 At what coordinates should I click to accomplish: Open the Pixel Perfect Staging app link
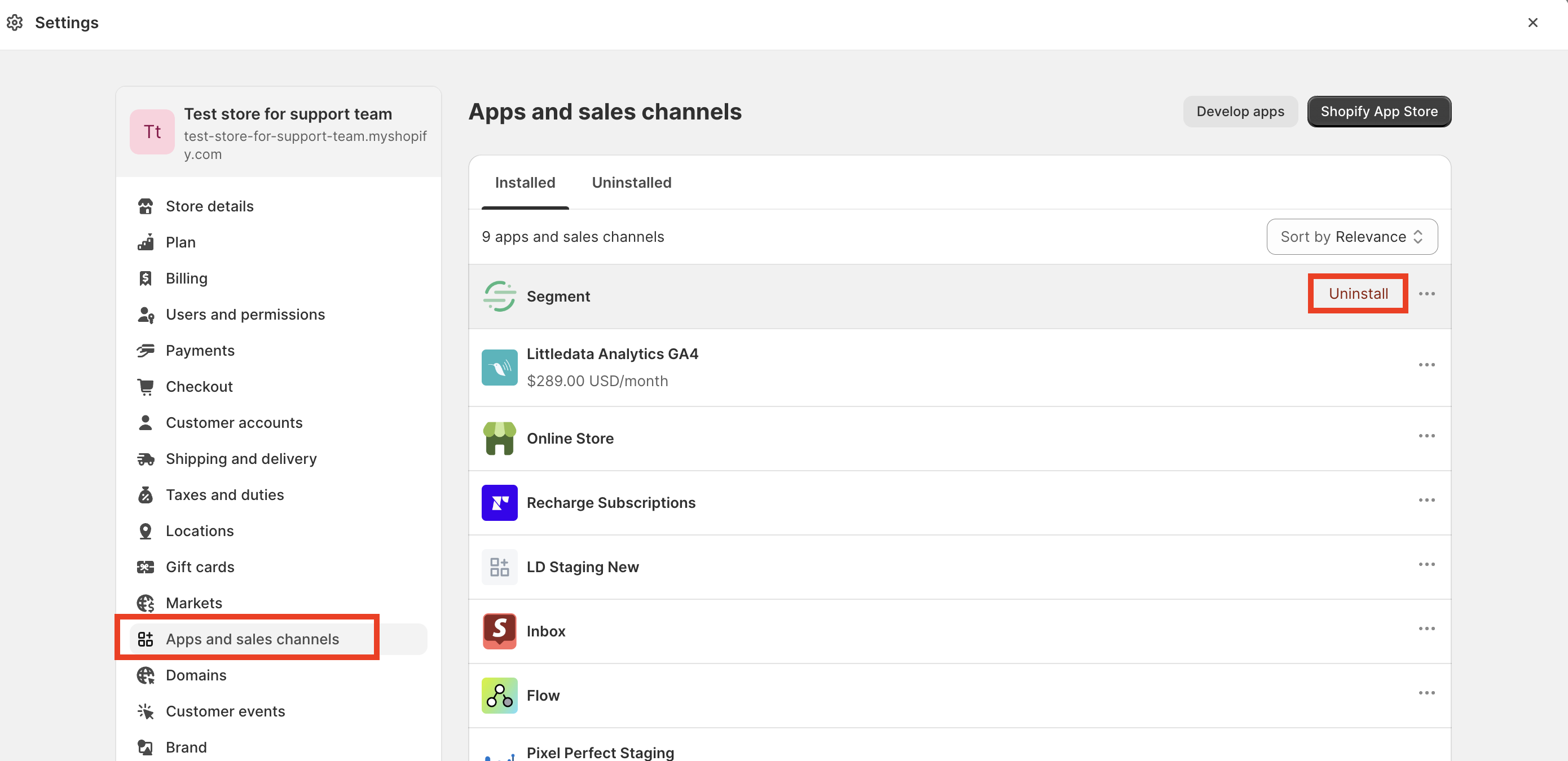coord(600,753)
